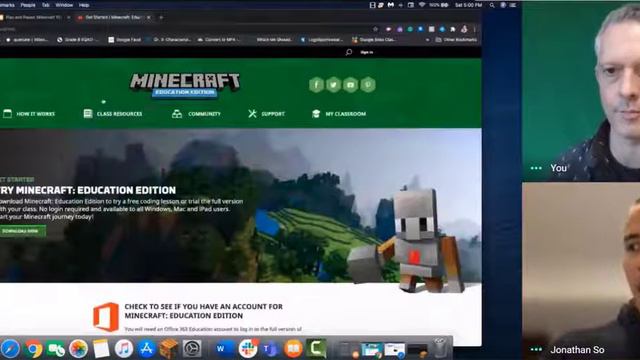Launch Safari from the Dock
The image size is (640, 360).
point(11,349)
